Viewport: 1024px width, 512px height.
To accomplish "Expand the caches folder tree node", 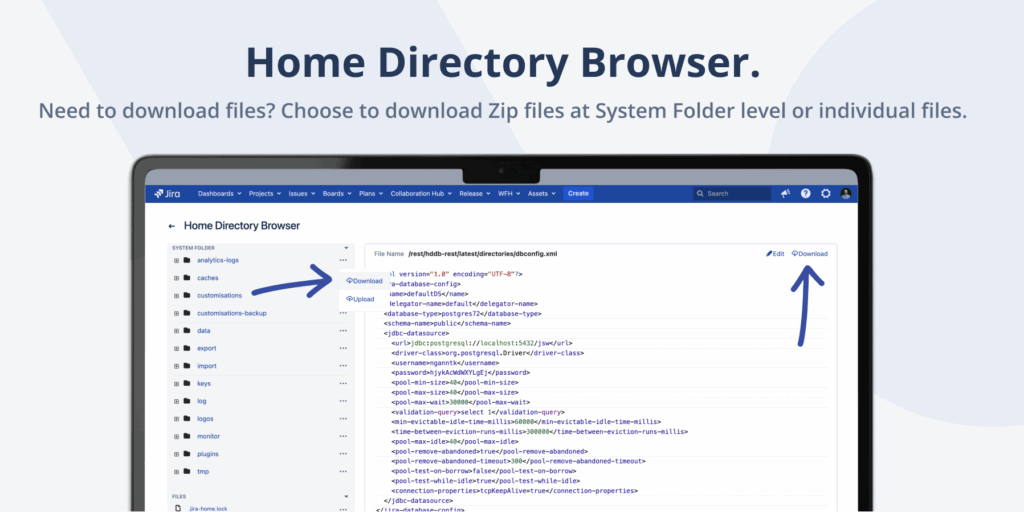I will pos(176,278).
